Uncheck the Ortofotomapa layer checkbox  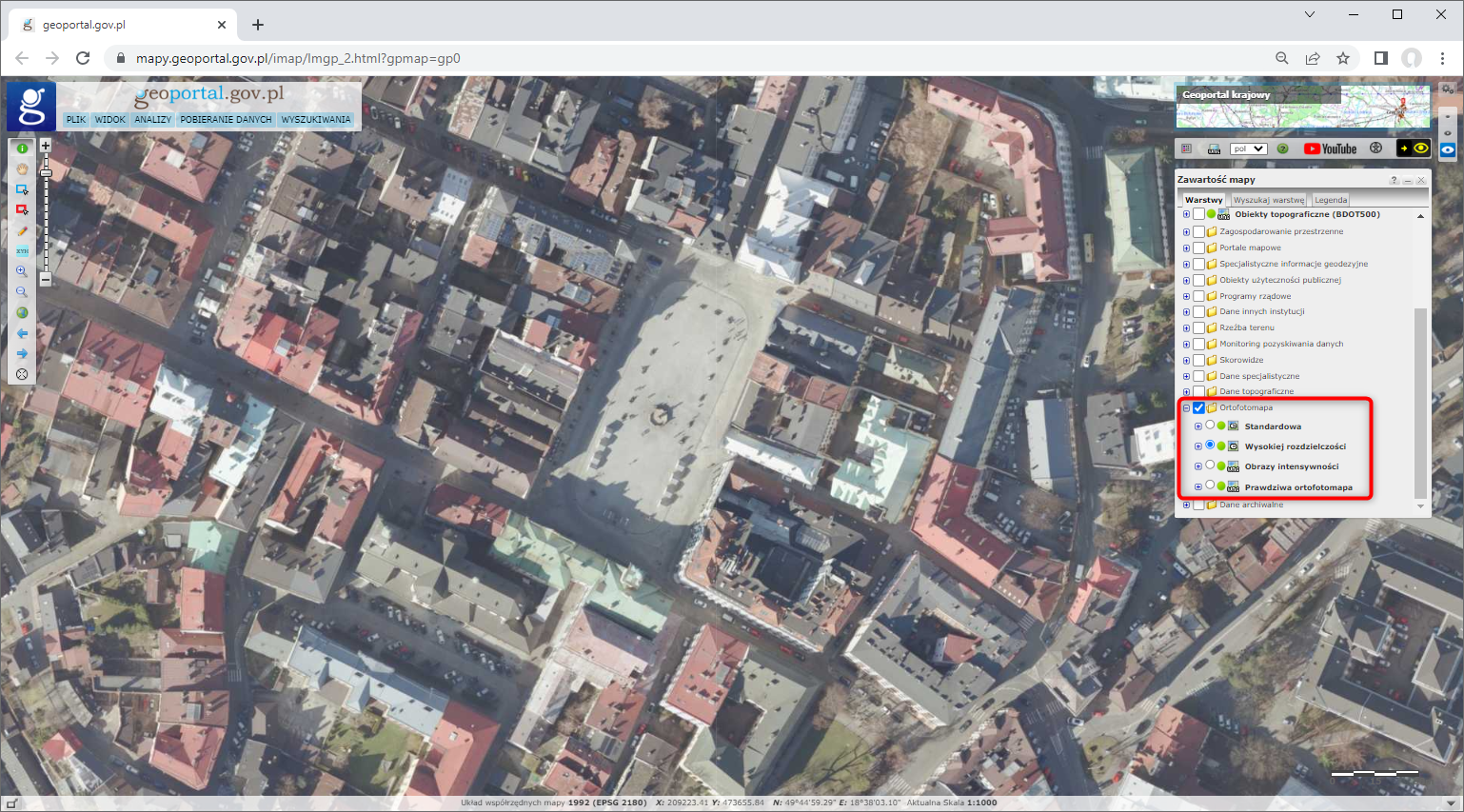(x=1198, y=407)
